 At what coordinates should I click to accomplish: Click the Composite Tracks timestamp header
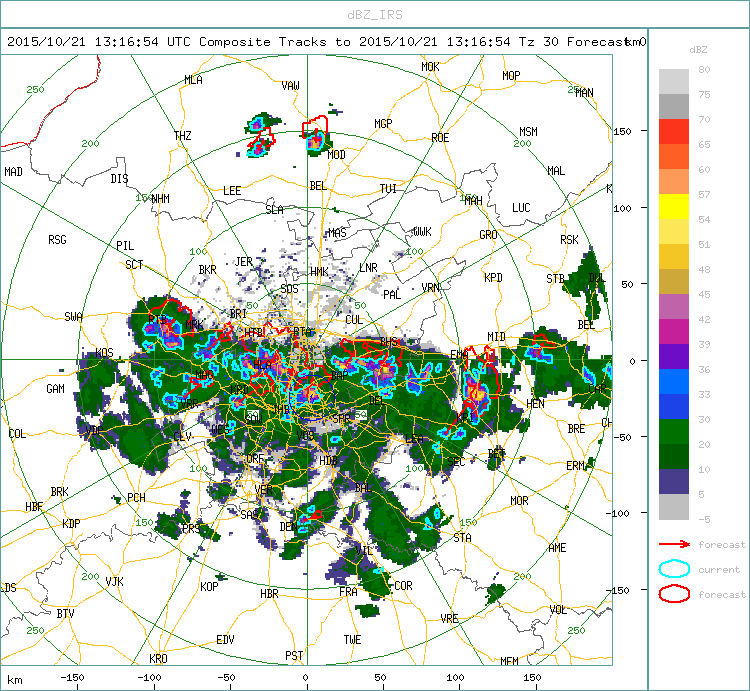(x=318, y=42)
